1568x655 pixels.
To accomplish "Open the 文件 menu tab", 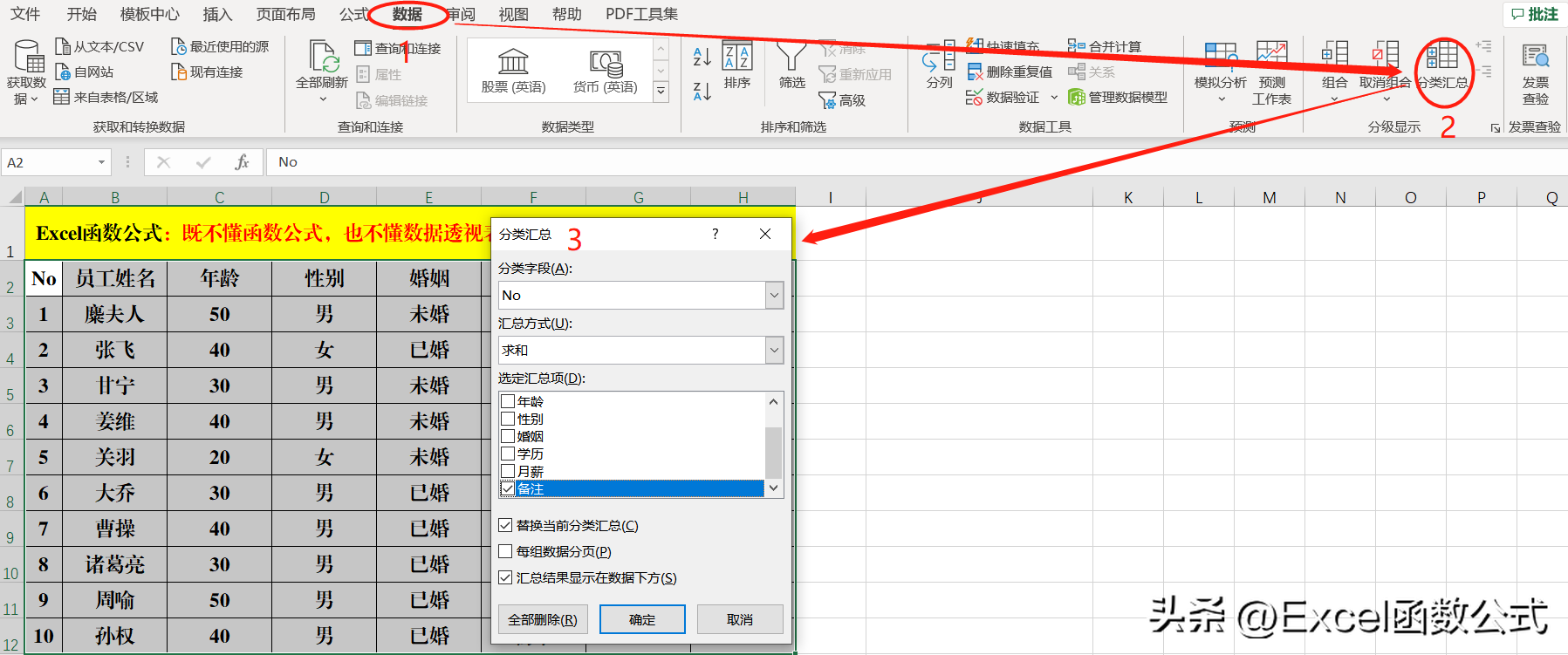I will coord(25,14).
